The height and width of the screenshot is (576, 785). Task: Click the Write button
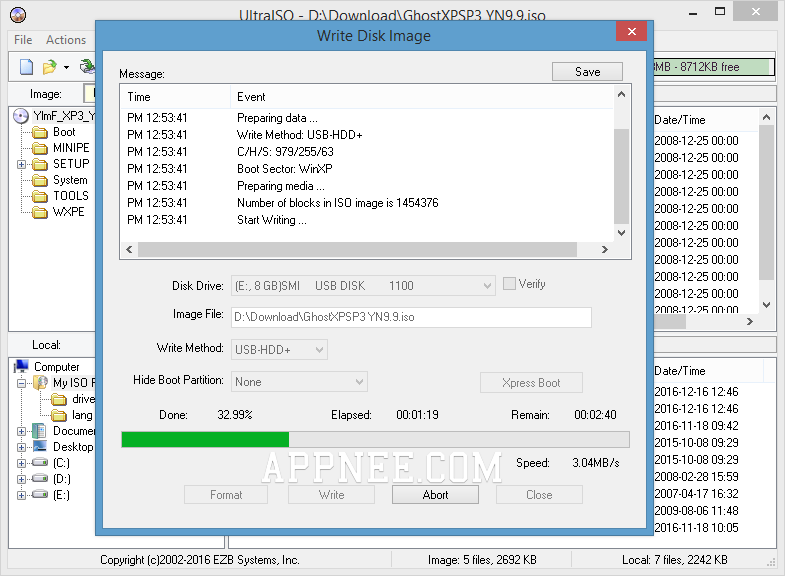click(331, 495)
